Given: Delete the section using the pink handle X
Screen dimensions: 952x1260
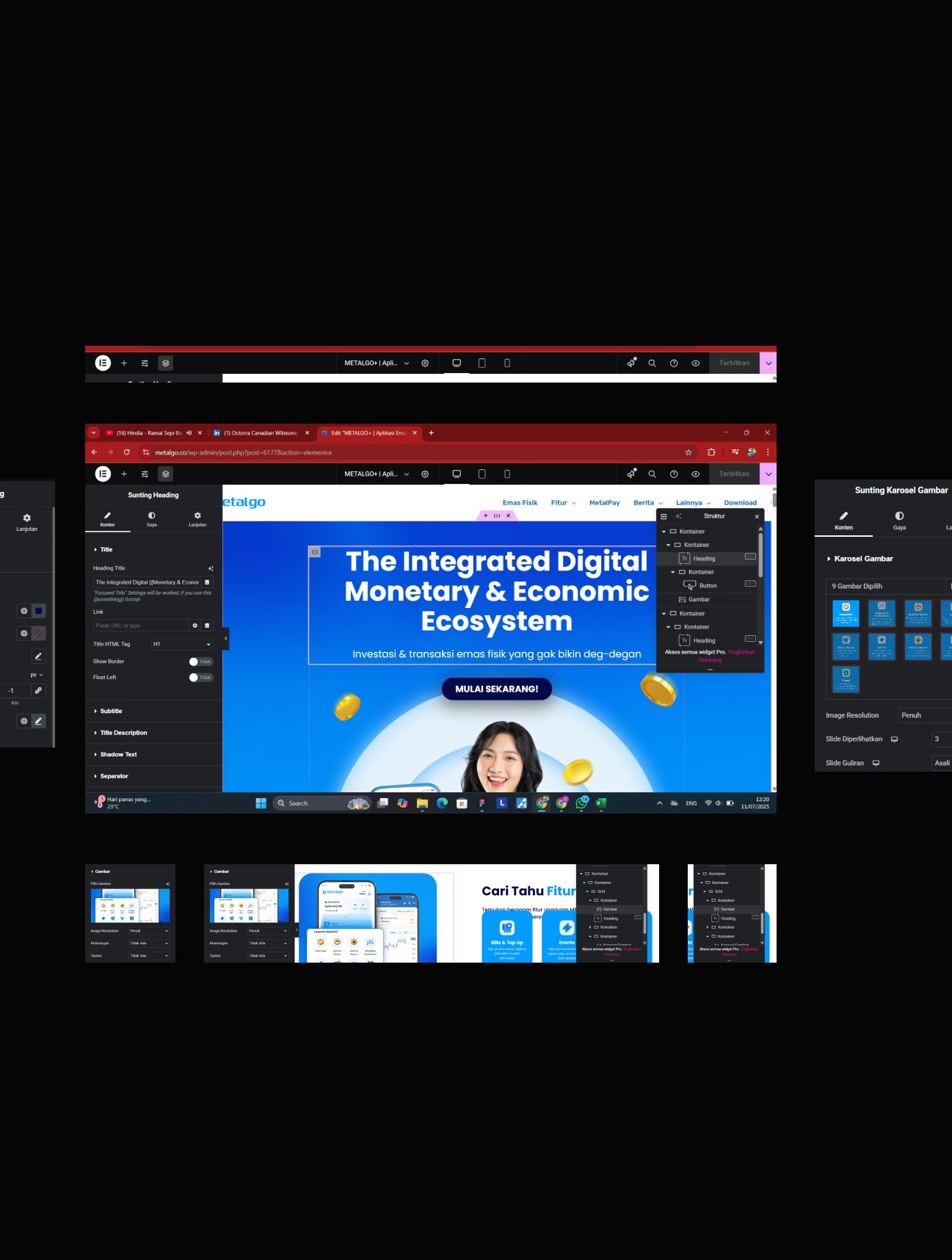Looking at the screenshot, I should 508,515.
